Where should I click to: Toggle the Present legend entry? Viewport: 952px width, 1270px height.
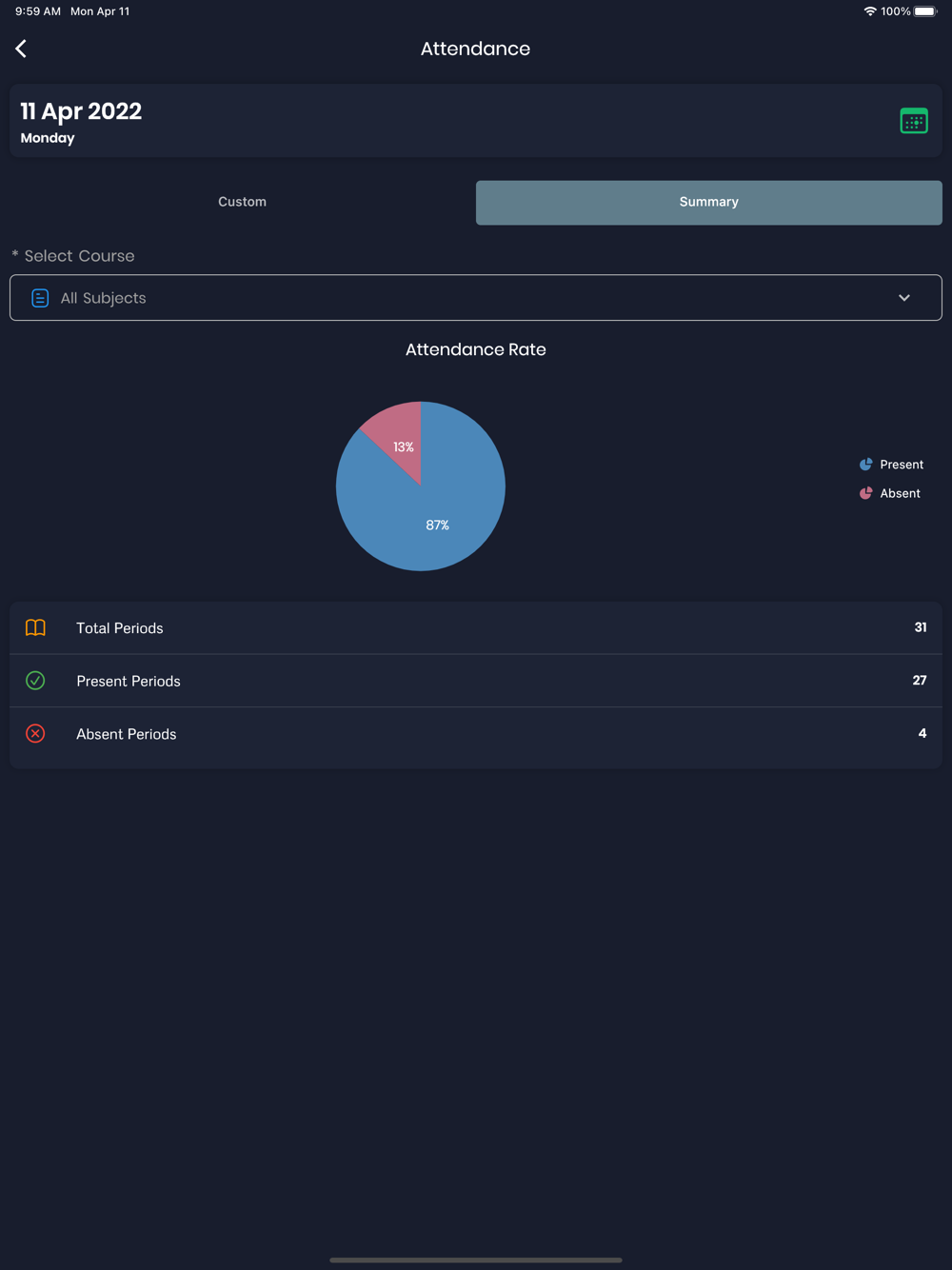pos(891,465)
